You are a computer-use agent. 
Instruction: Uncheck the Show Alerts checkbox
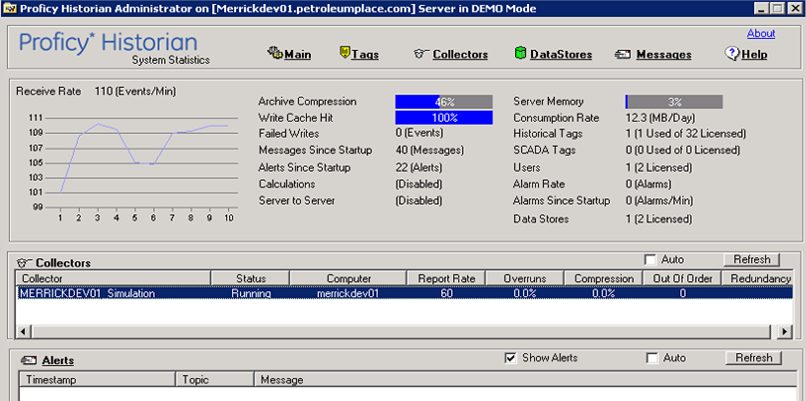(511, 358)
